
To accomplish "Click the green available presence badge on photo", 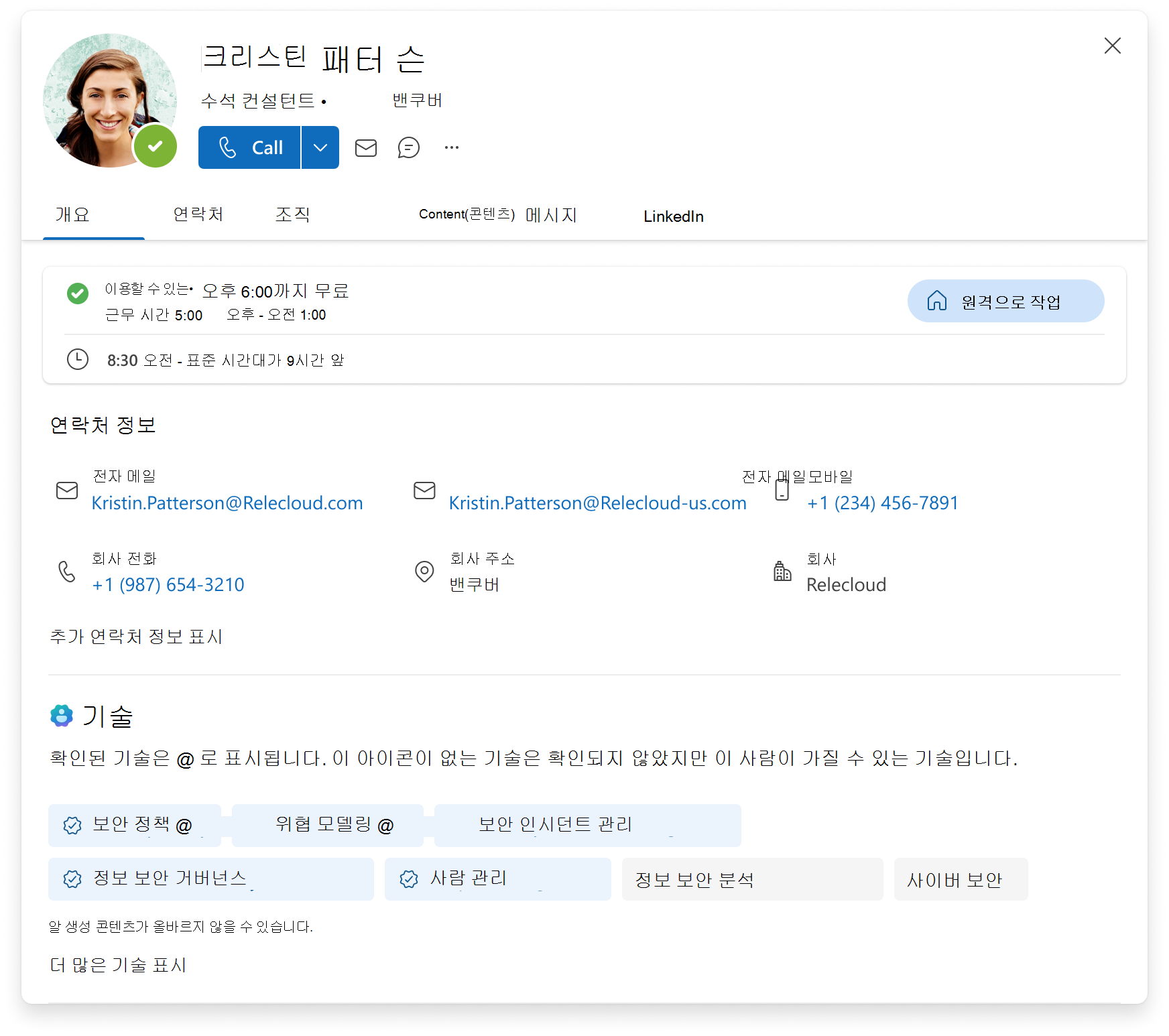I will coord(156,146).
